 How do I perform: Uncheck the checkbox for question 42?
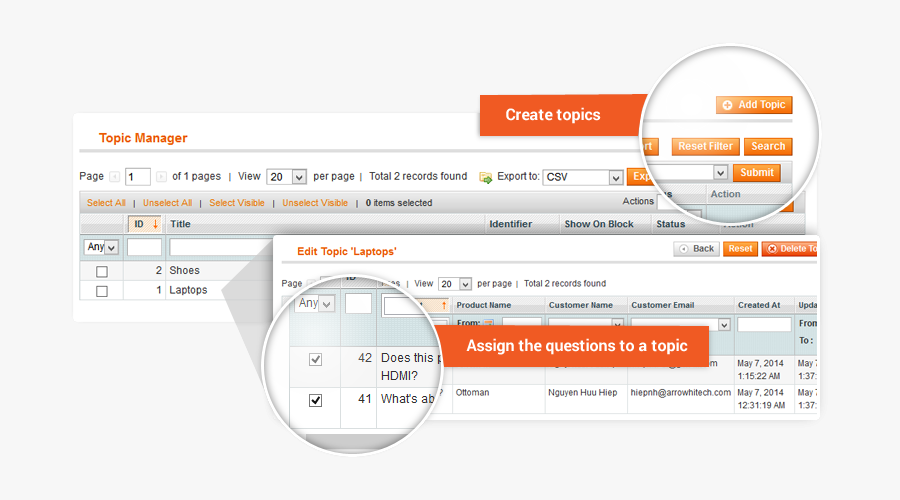click(x=315, y=359)
